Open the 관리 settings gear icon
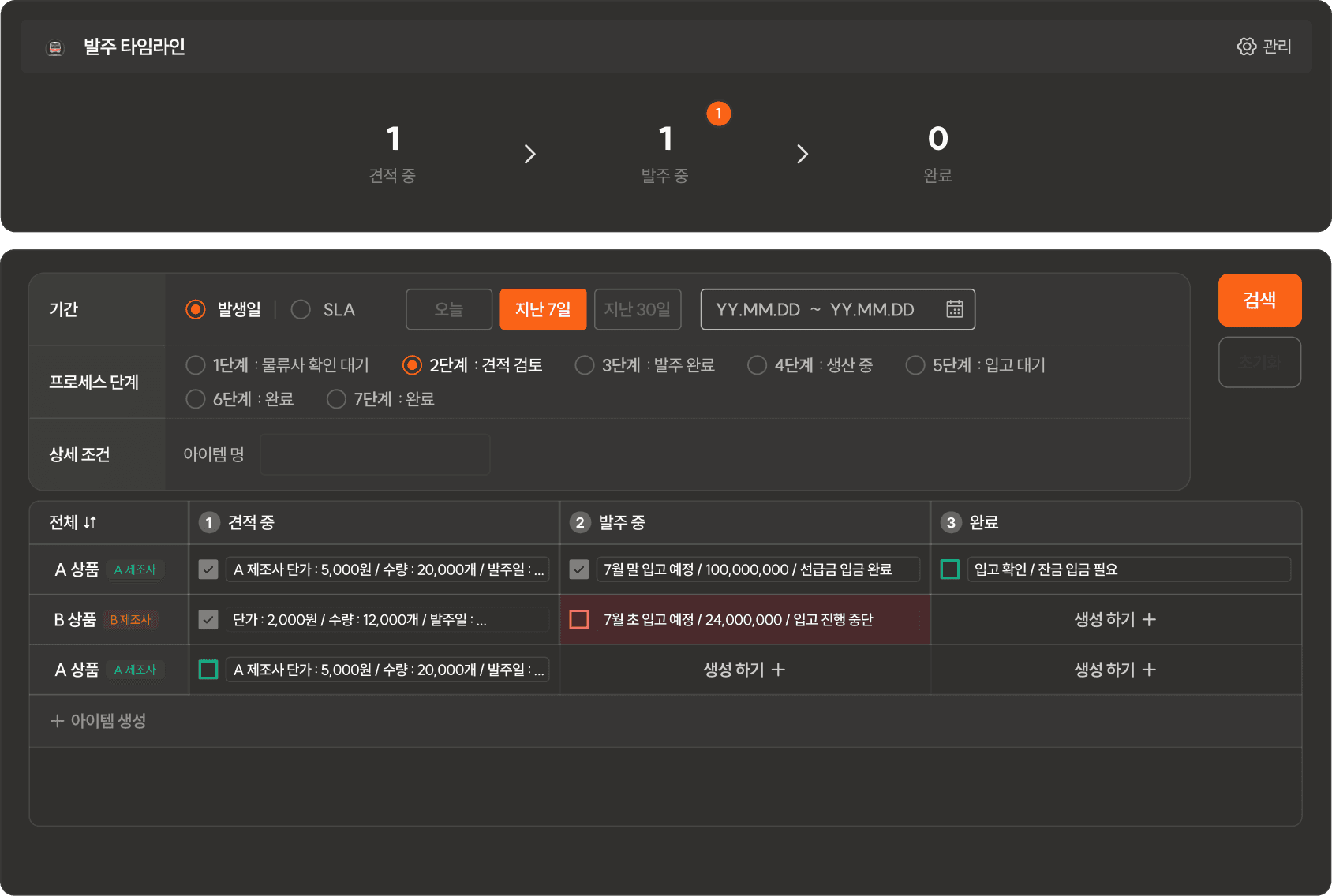The height and width of the screenshot is (896, 1332). click(1246, 47)
